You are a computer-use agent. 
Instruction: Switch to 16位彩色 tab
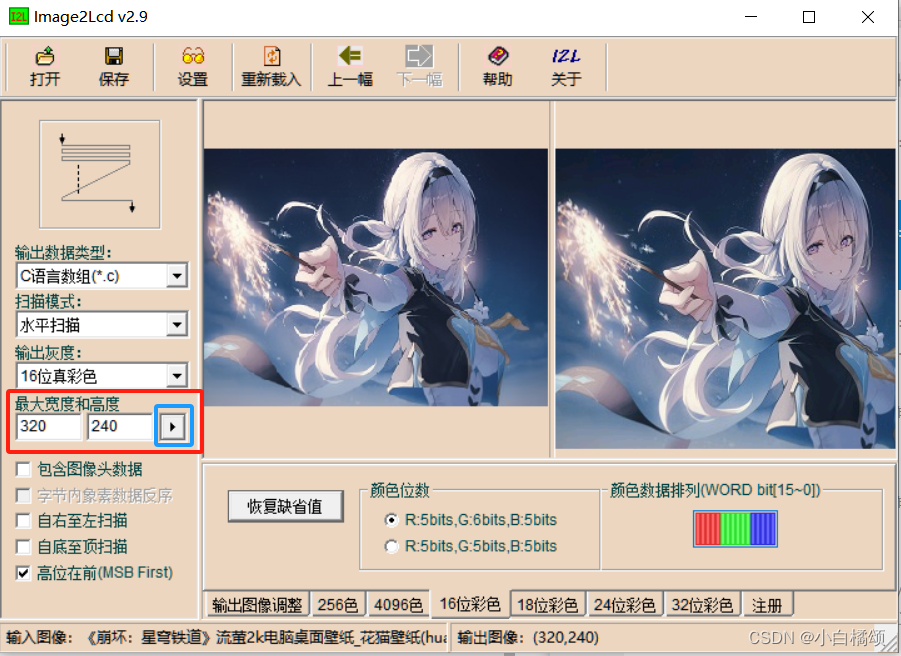[470, 604]
